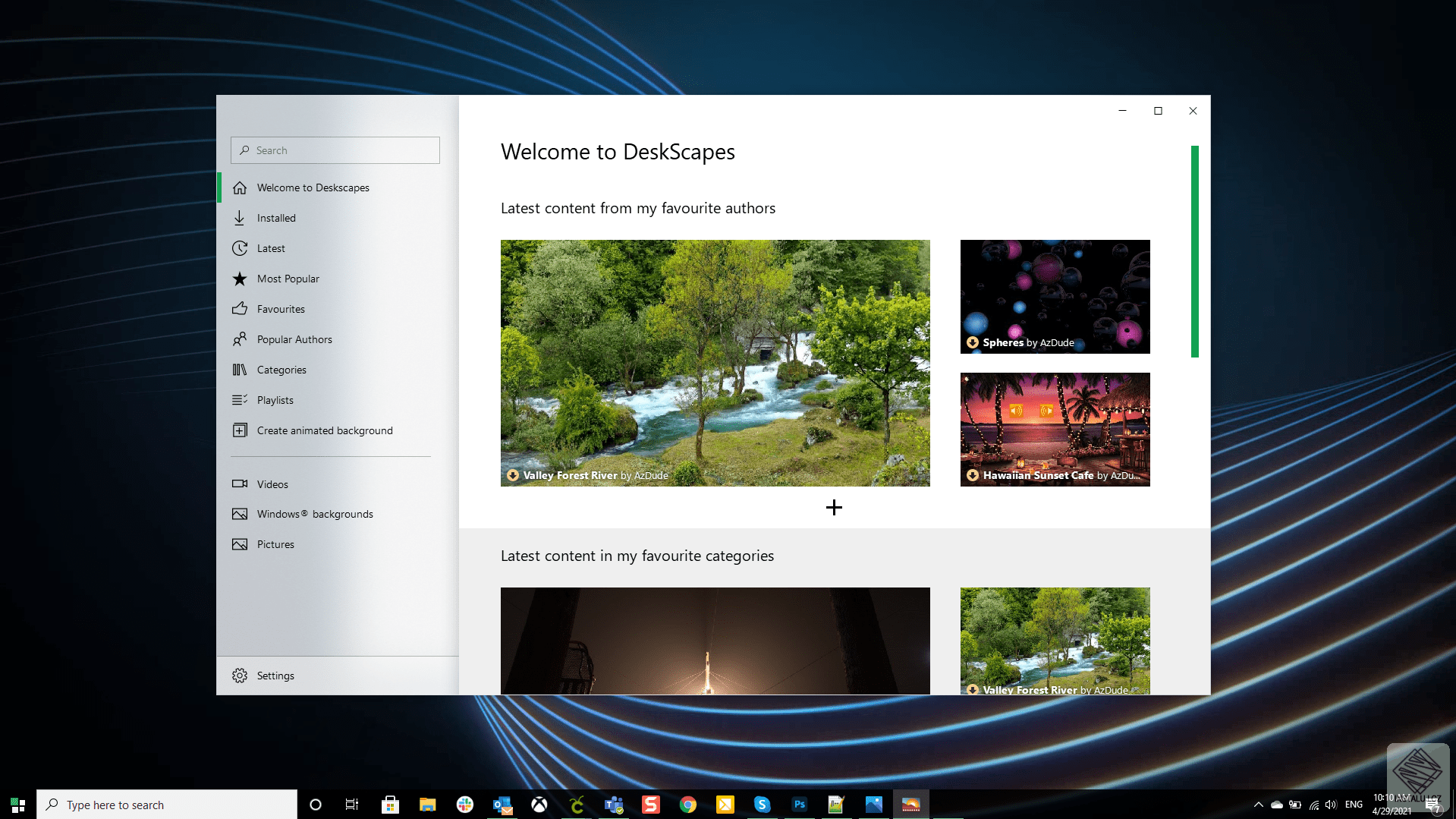Open the Pictures section
Viewport: 1456px width, 819px height.
point(275,544)
